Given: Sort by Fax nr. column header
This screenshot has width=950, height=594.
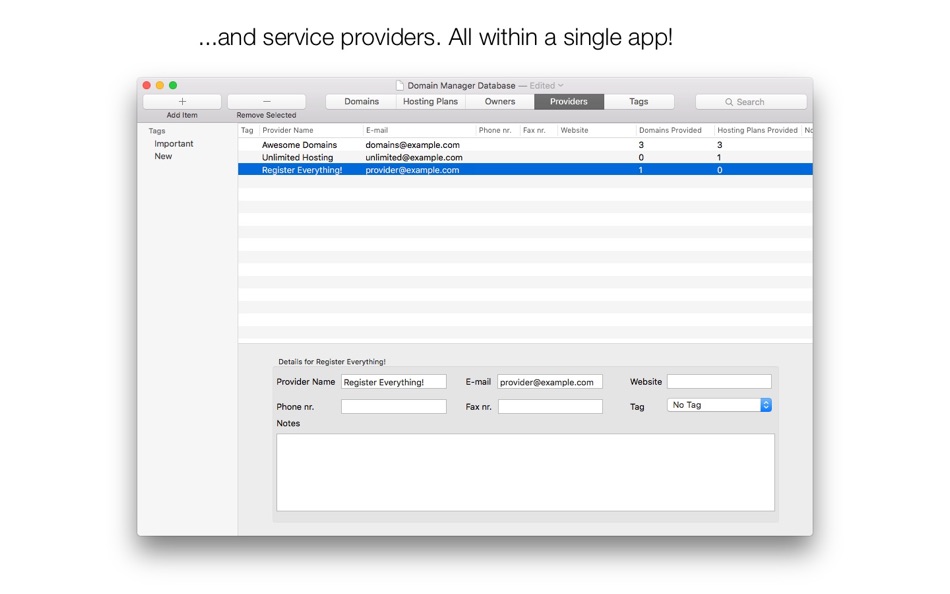Looking at the screenshot, I should [538, 130].
